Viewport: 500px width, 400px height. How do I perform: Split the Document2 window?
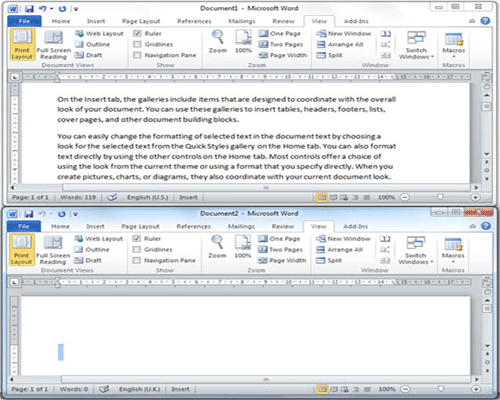(329, 260)
